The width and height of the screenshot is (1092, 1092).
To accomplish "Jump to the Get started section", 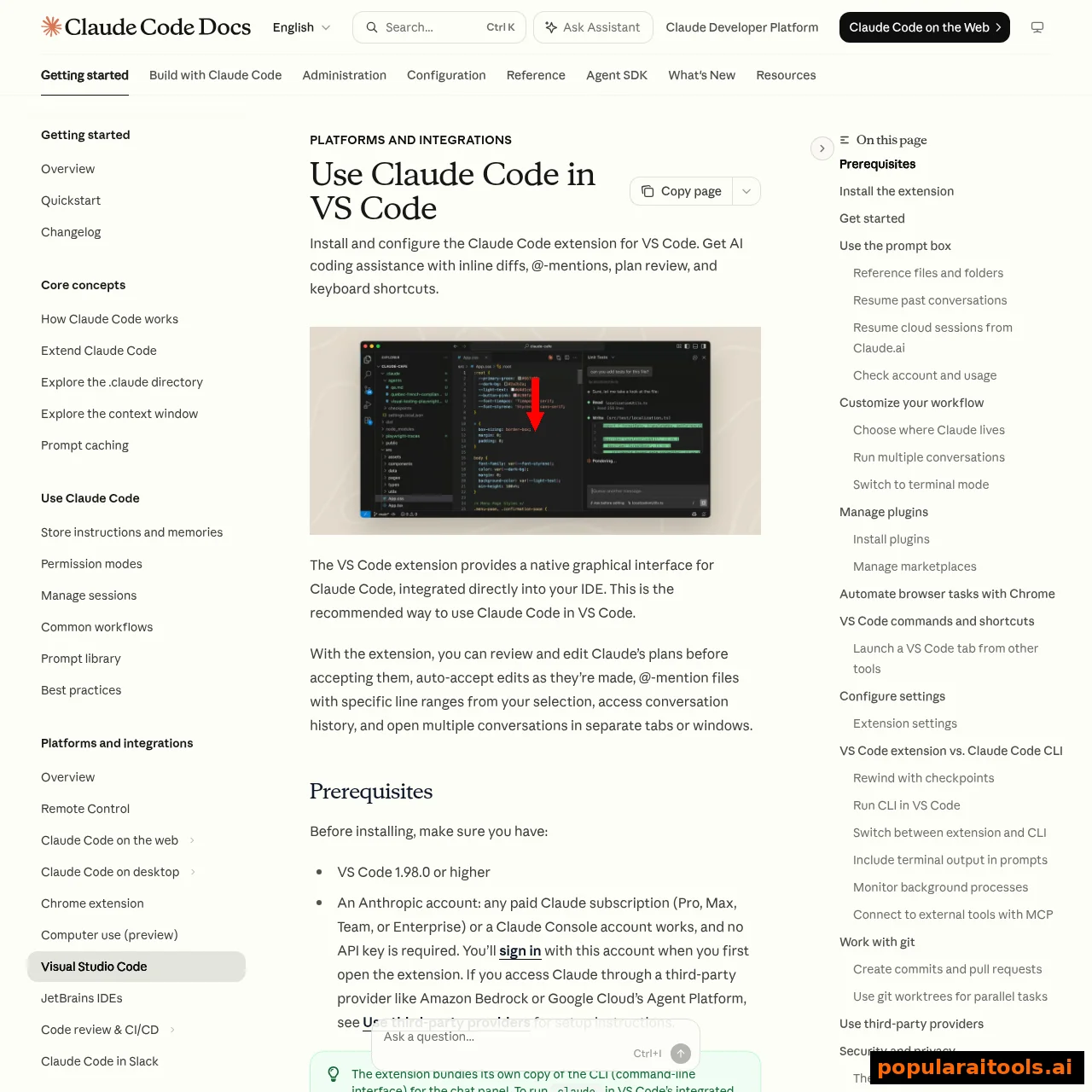I will 872,218.
